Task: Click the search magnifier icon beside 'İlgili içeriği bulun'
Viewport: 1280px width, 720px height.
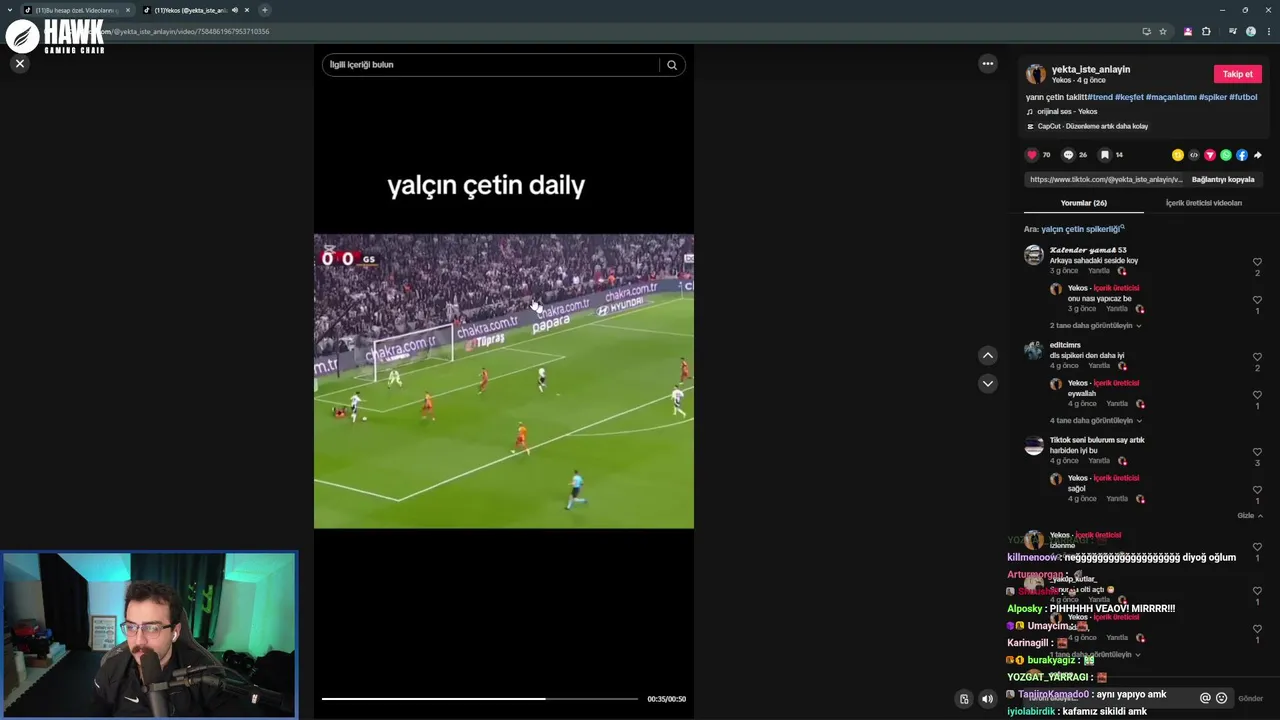Action: pos(672,65)
